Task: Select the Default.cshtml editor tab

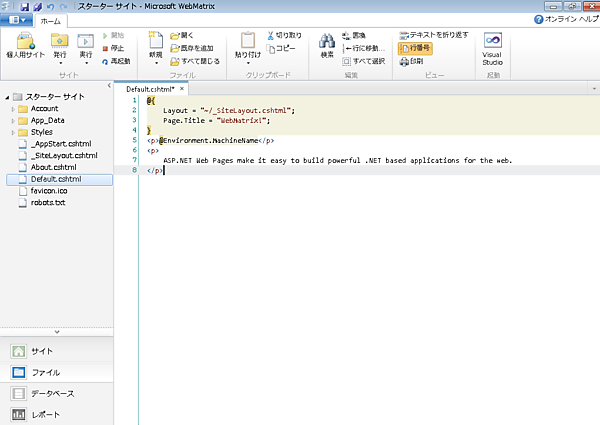Action: click(143, 88)
